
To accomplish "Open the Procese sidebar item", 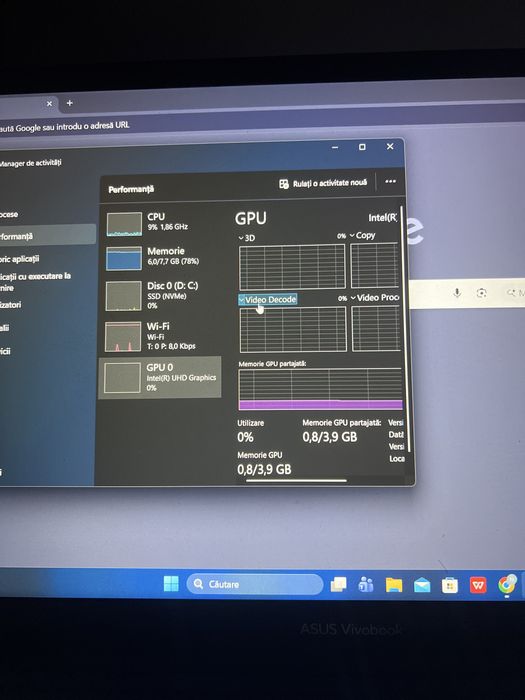I will coord(9,214).
